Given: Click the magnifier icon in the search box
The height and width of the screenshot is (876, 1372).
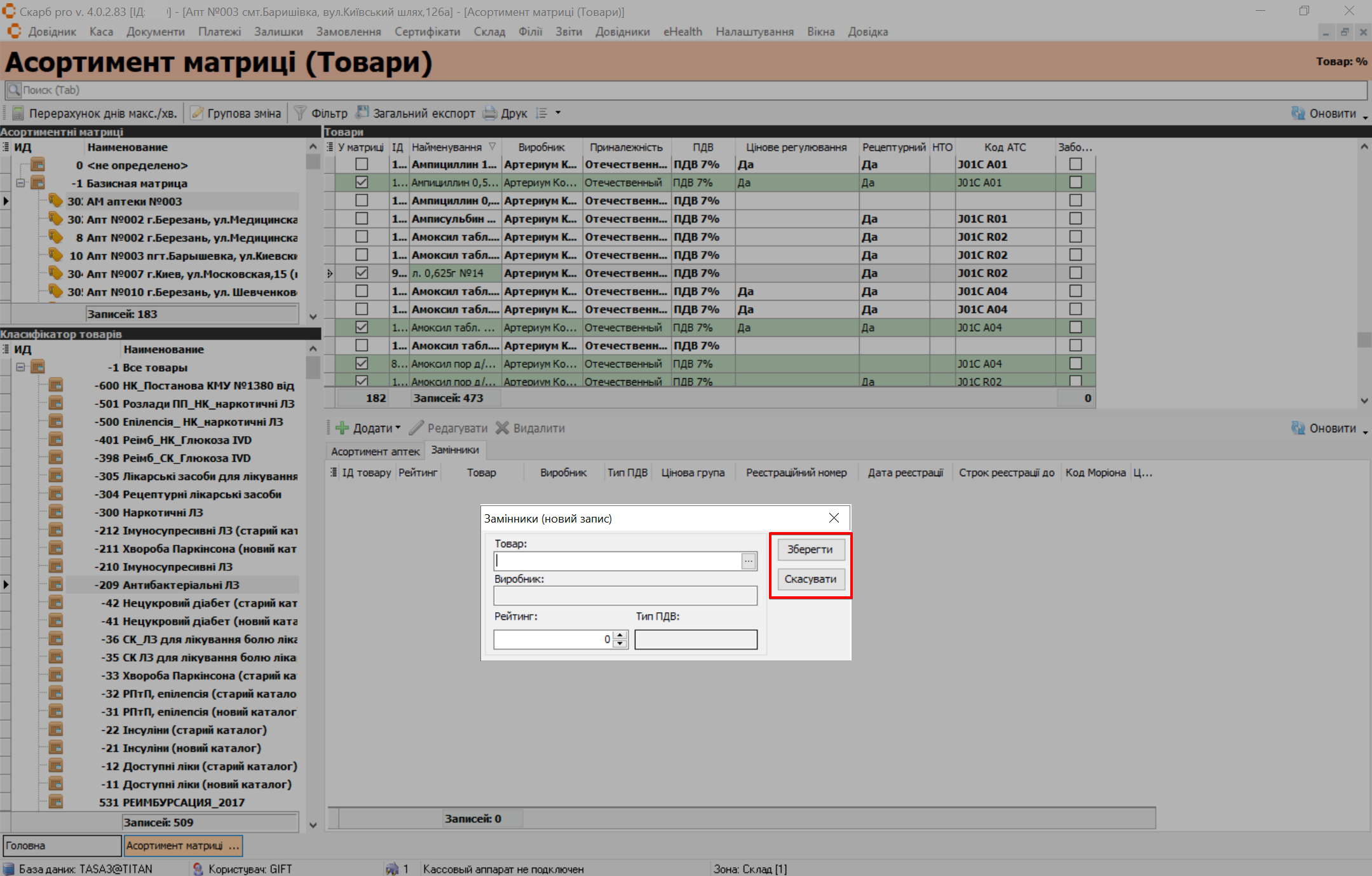Looking at the screenshot, I should (14, 90).
